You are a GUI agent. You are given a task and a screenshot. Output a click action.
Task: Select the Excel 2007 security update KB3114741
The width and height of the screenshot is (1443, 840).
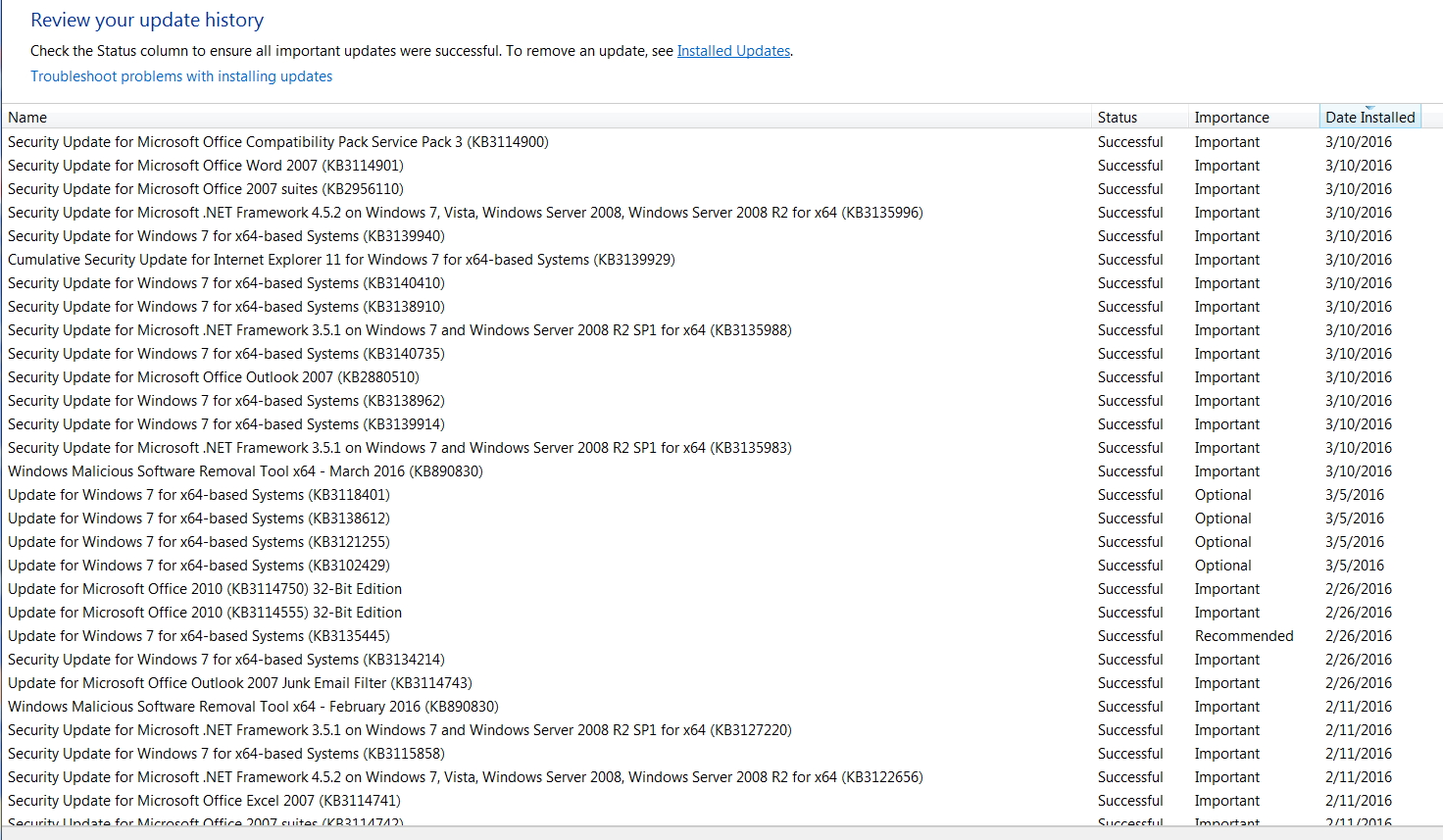coord(204,801)
